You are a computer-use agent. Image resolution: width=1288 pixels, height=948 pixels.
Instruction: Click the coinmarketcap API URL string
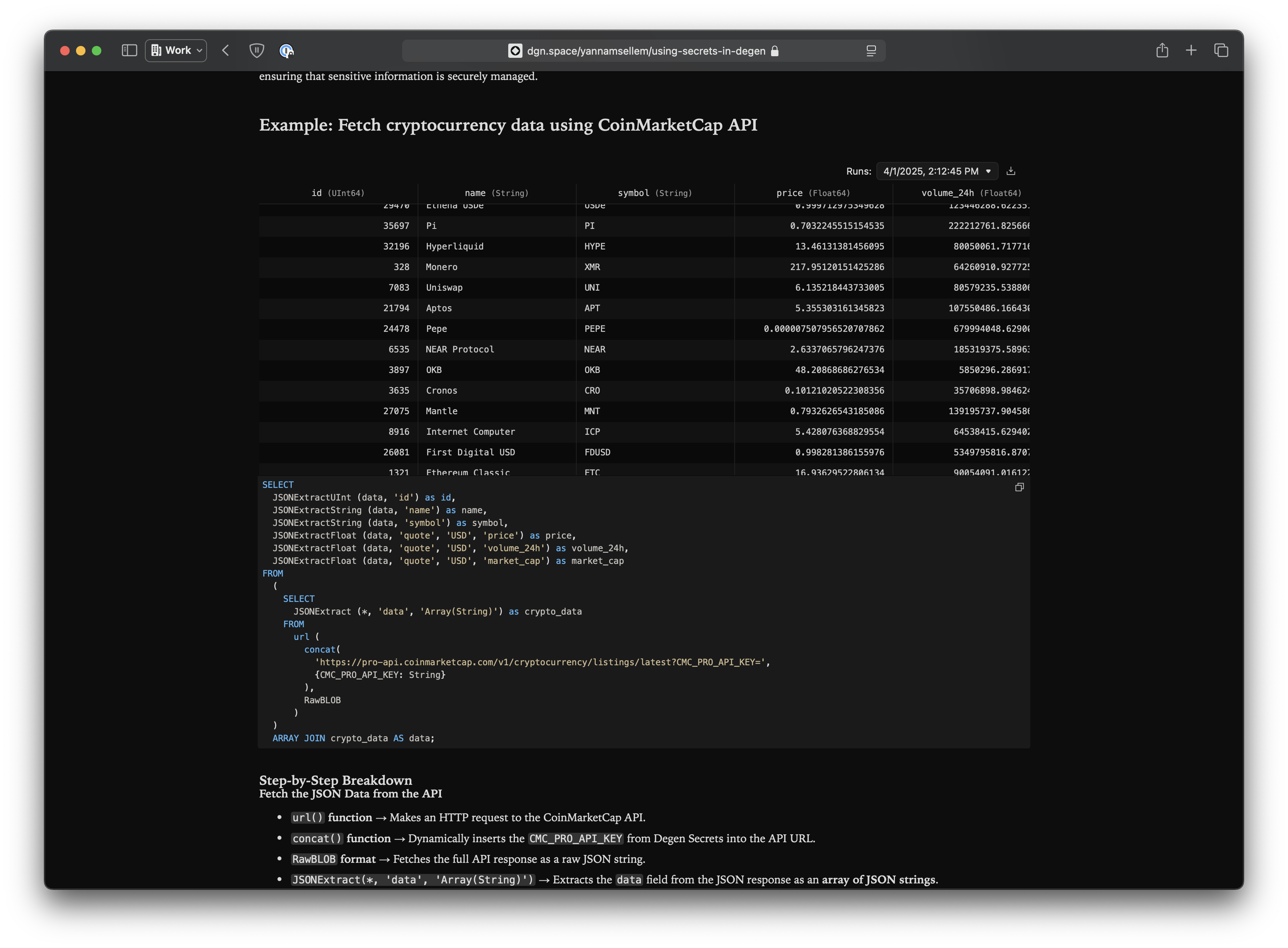[x=540, y=662]
